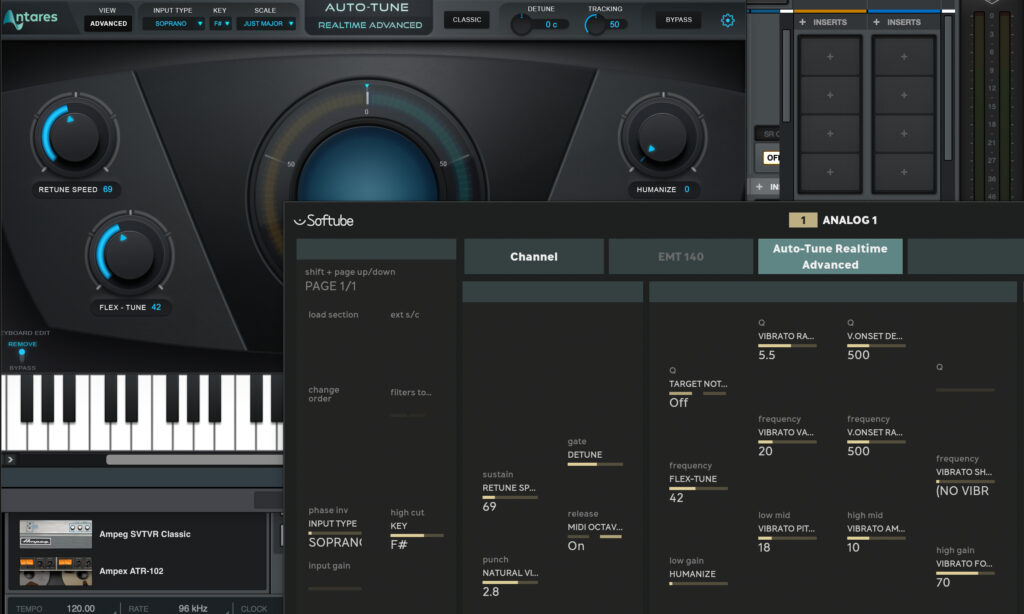Click the keyboard scroll right arrow
Image resolution: width=1024 pixels, height=614 pixels.
10,460
